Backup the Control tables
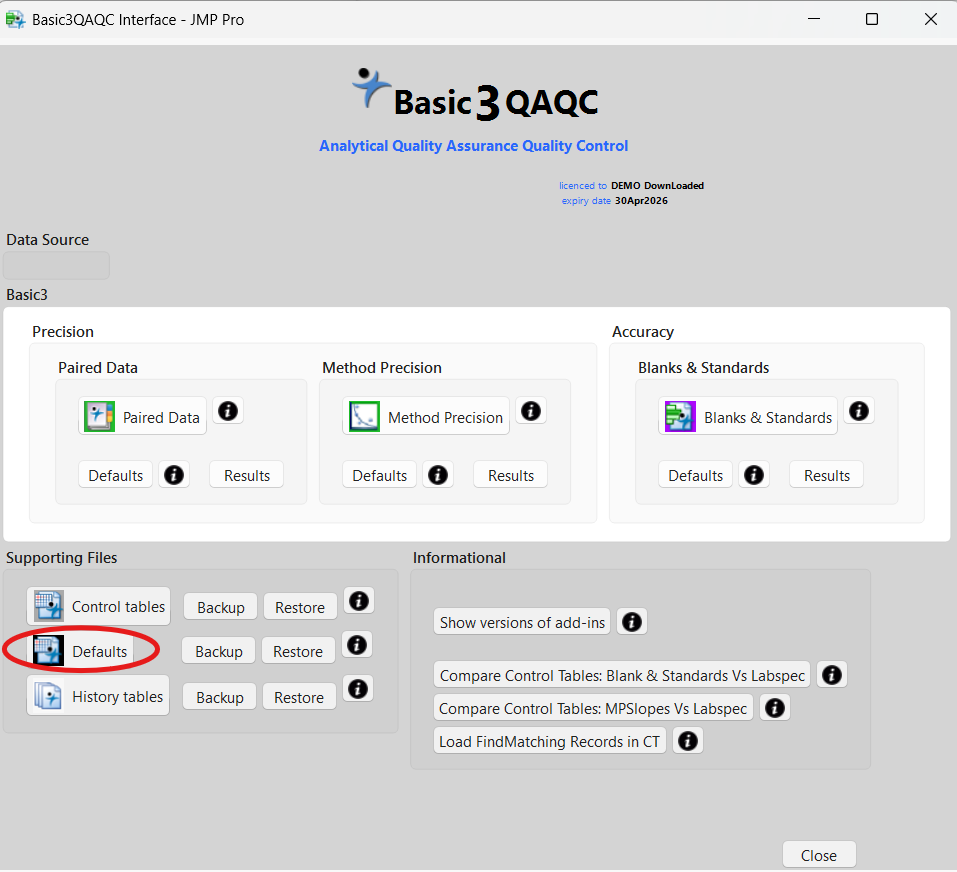 [220, 606]
